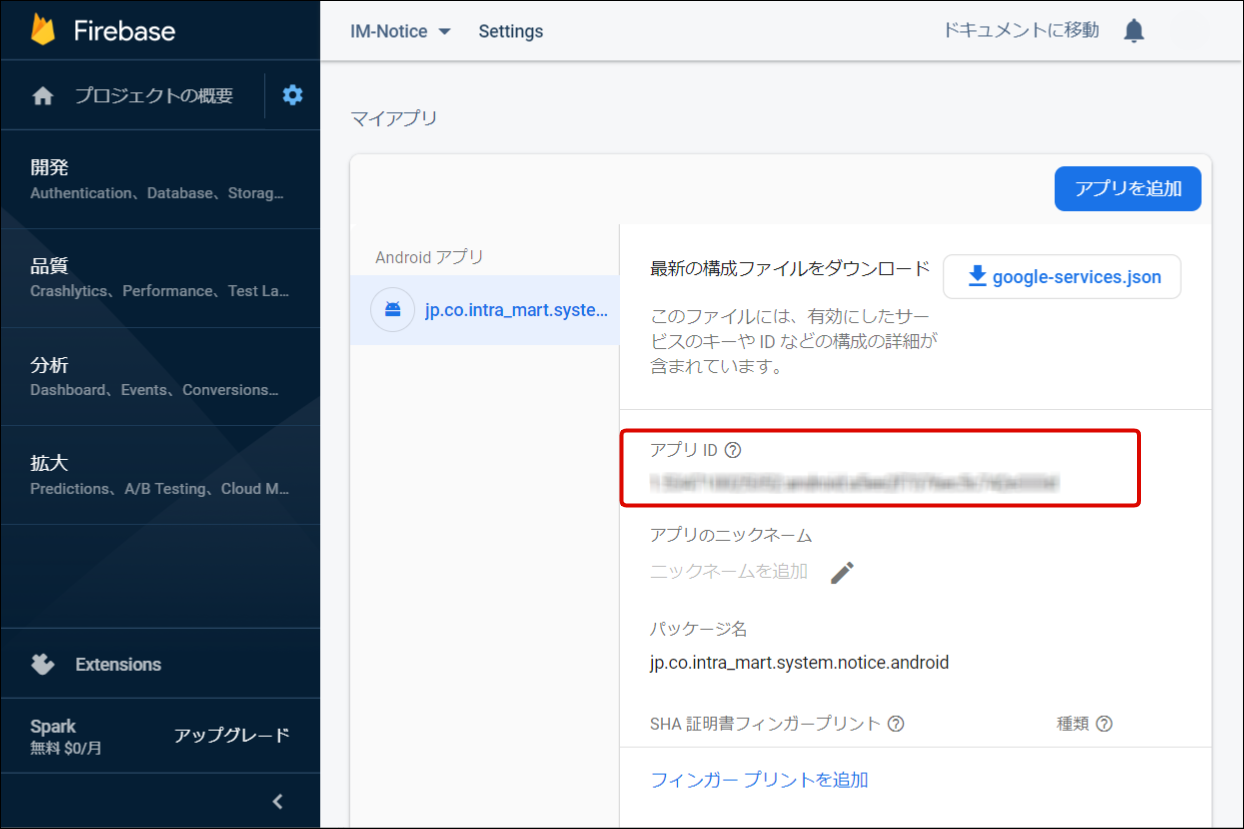
Task: Click the Settings header label
Action: point(510,31)
